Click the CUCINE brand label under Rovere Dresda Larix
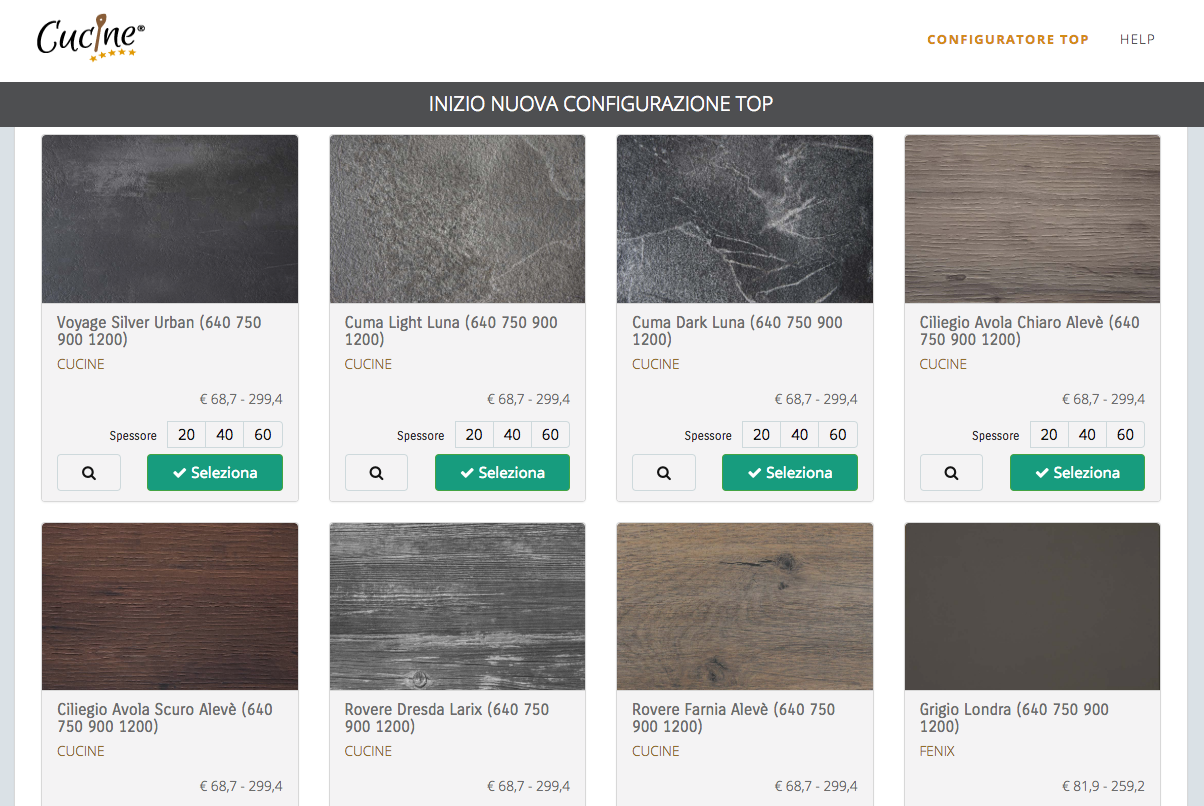Viewport: 1204px width, 806px height. (x=368, y=751)
